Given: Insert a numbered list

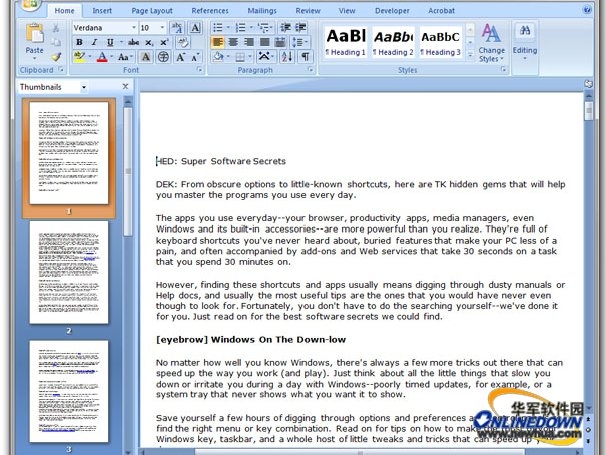Looking at the screenshot, I should [240, 28].
